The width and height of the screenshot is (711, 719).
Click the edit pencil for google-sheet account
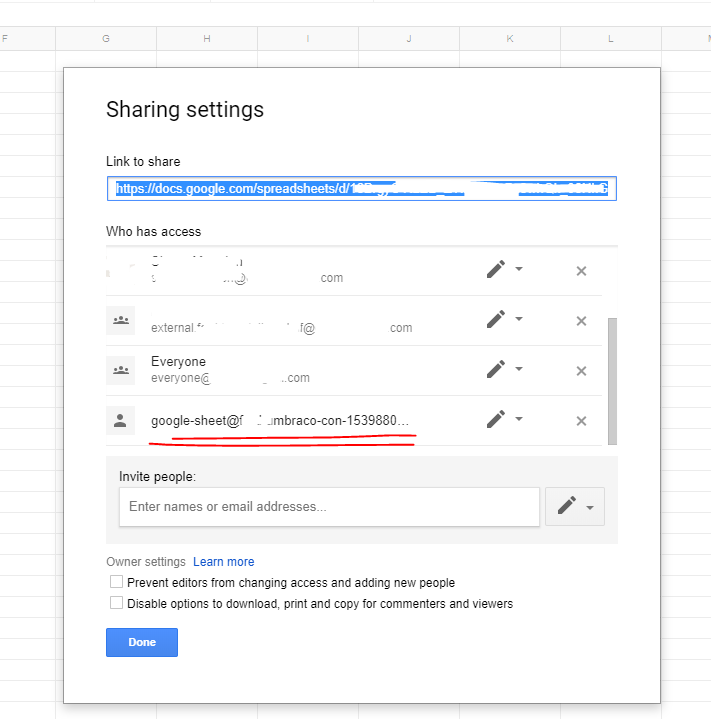[x=496, y=419]
